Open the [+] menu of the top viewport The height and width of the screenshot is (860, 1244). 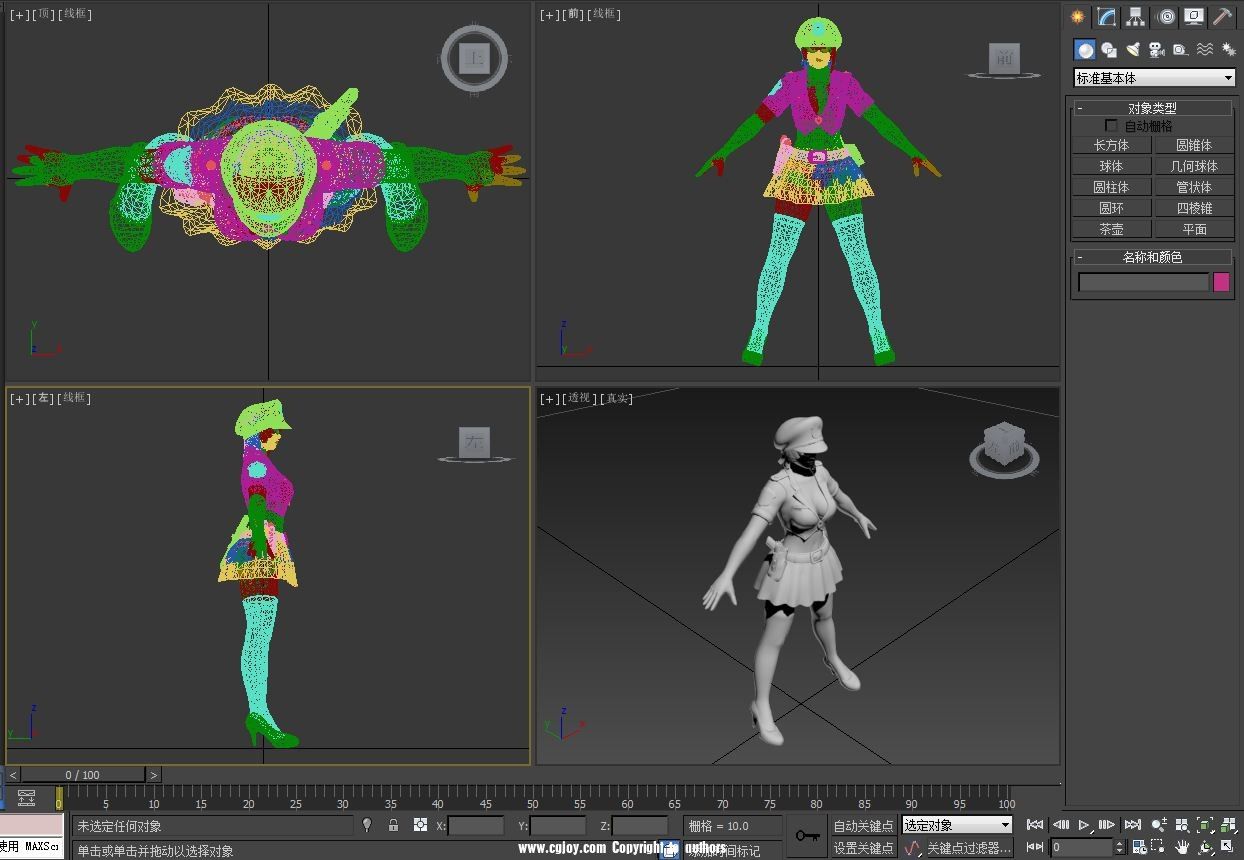(x=20, y=14)
